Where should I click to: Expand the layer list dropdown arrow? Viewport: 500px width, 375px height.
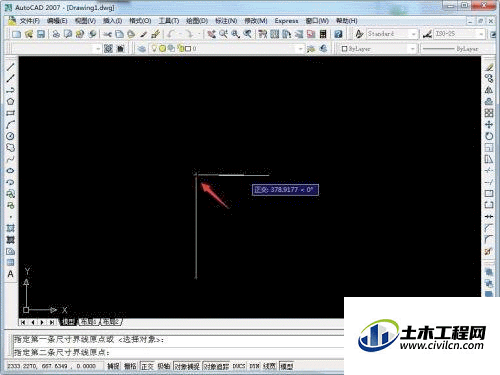(300, 49)
